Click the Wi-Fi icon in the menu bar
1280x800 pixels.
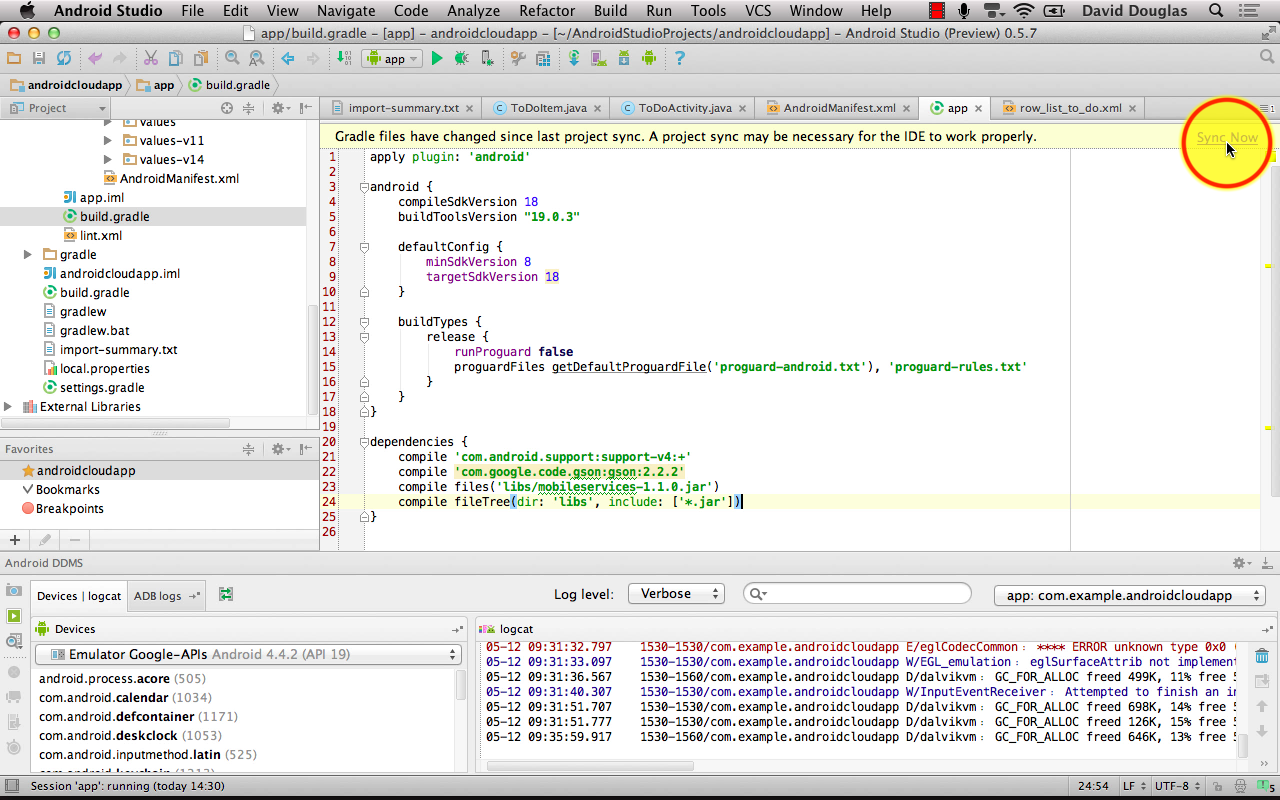[1023, 11]
